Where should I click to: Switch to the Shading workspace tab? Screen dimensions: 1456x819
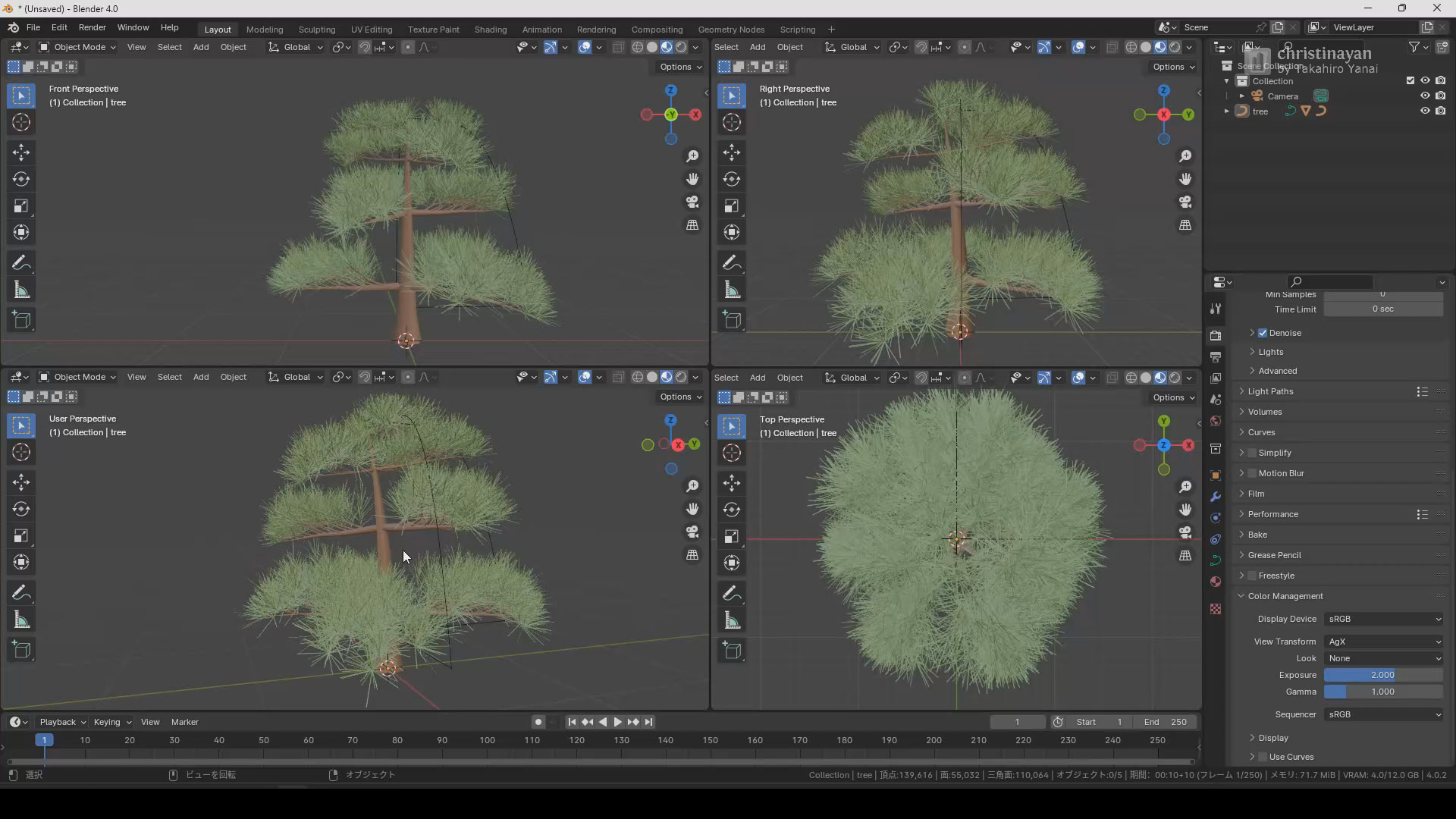pyautogui.click(x=490, y=30)
